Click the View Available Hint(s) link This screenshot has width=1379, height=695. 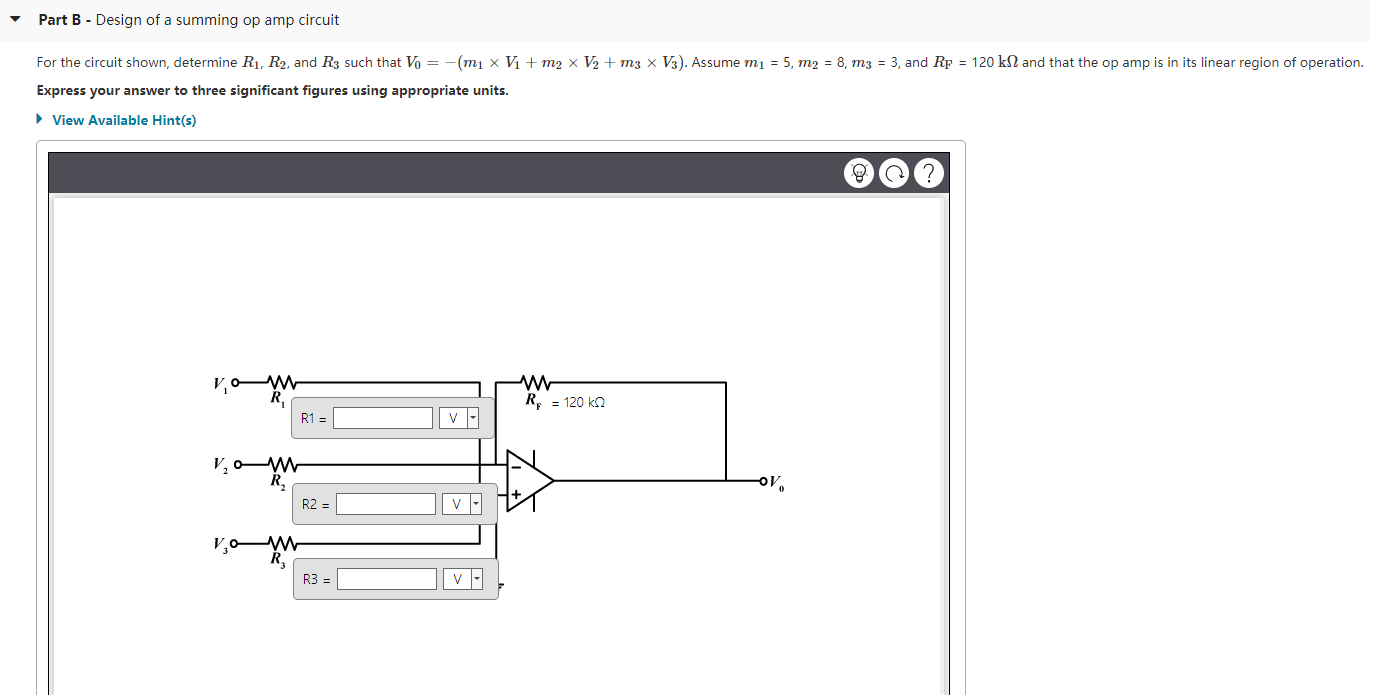pyautogui.click(x=124, y=119)
